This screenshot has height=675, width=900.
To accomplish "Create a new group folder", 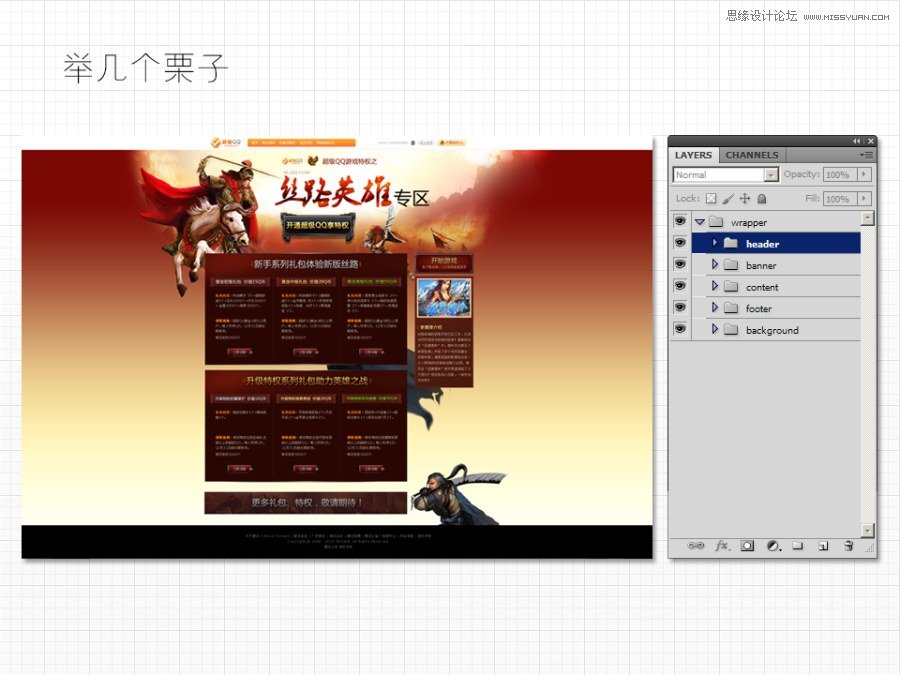I will (x=798, y=545).
